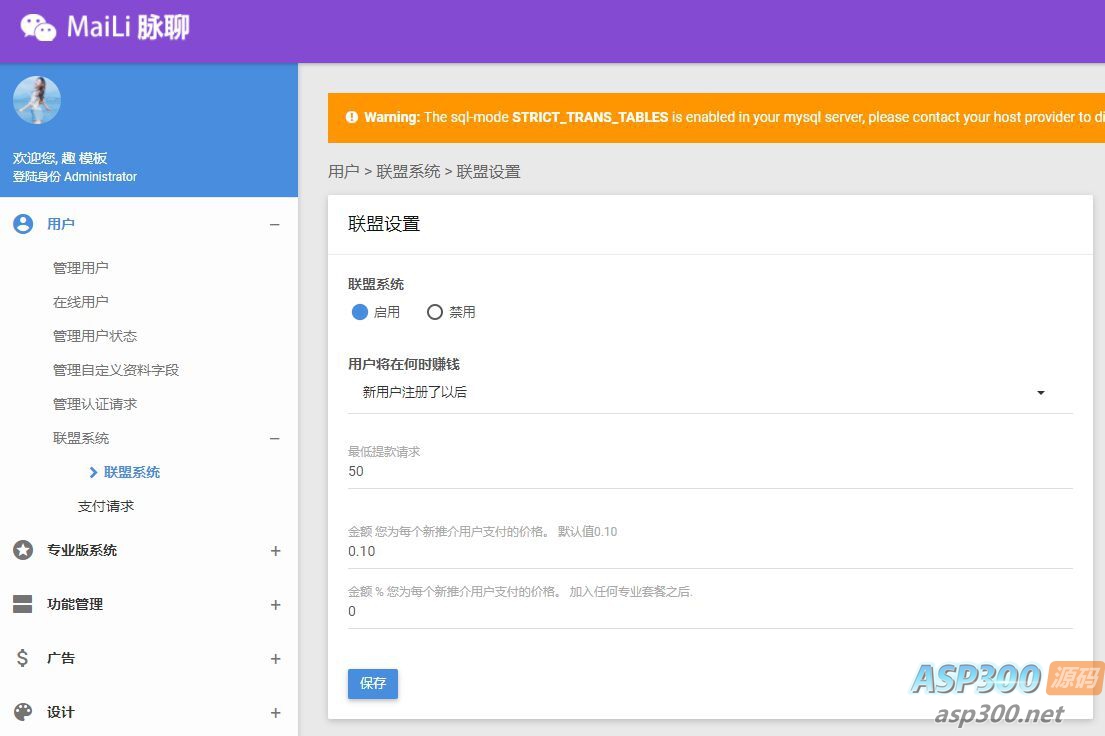Image resolution: width=1105 pixels, height=736 pixels.
Task: Click the 保存 button
Action: click(373, 684)
